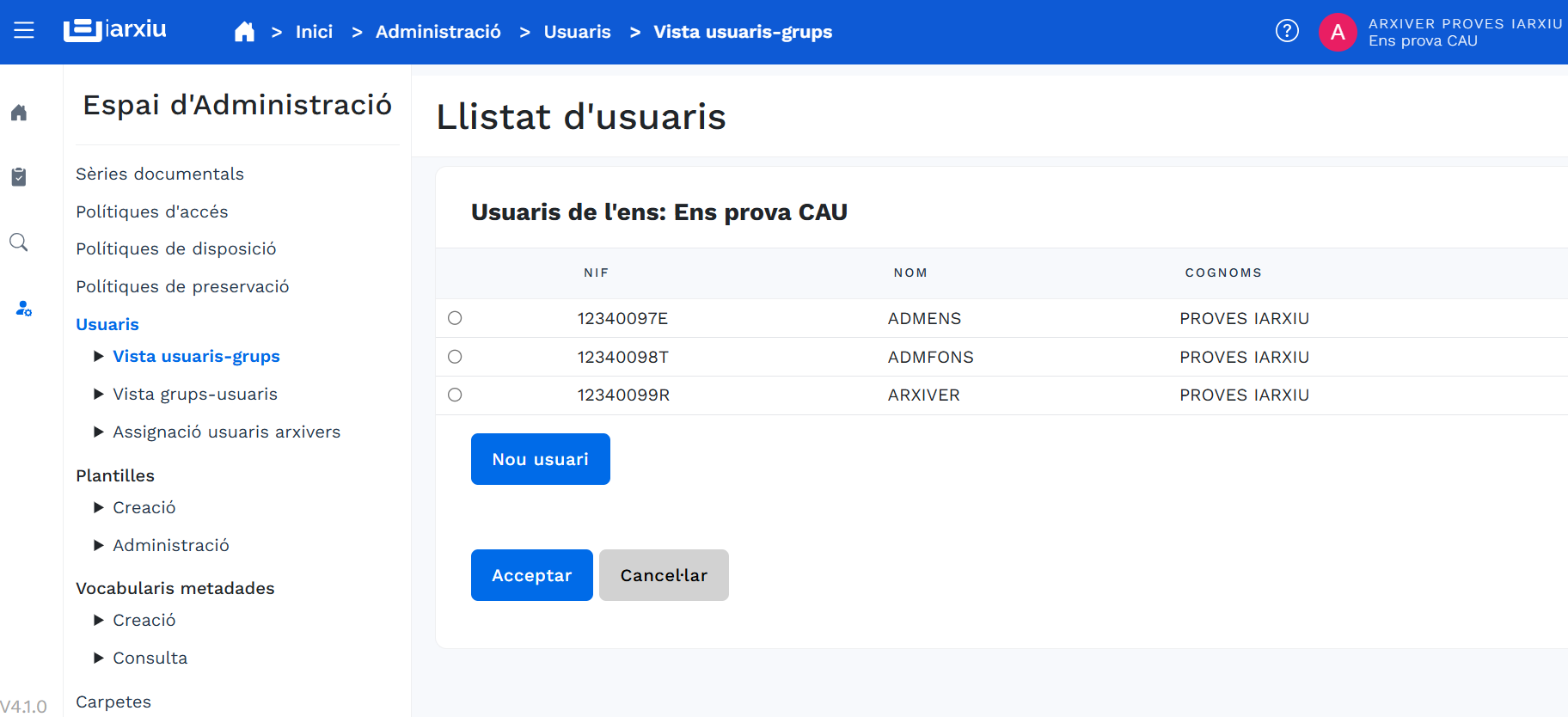Click Cancel·lar button

coord(664,575)
